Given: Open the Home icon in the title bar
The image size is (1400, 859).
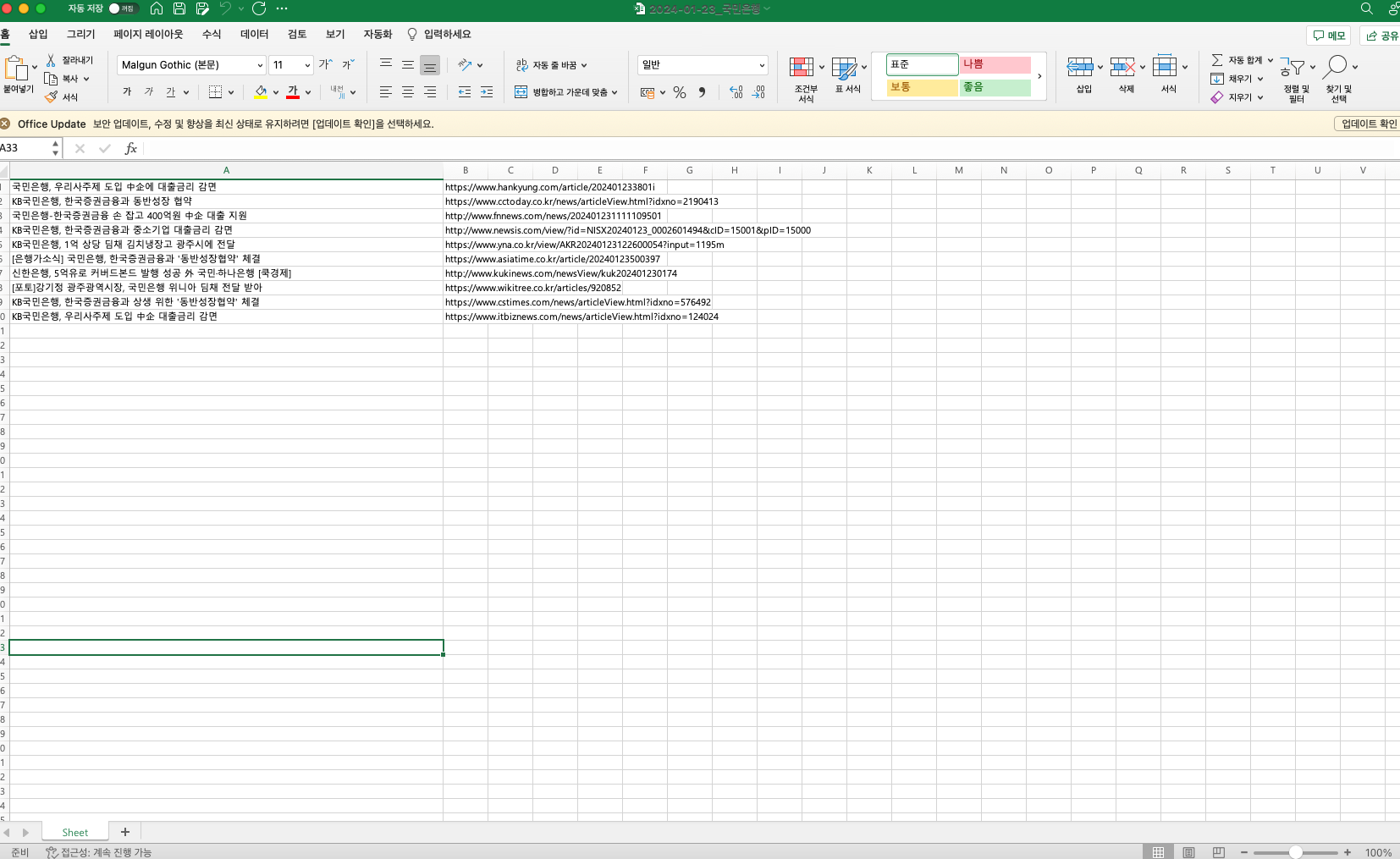Looking at the screenshot, I should point(157,8).
